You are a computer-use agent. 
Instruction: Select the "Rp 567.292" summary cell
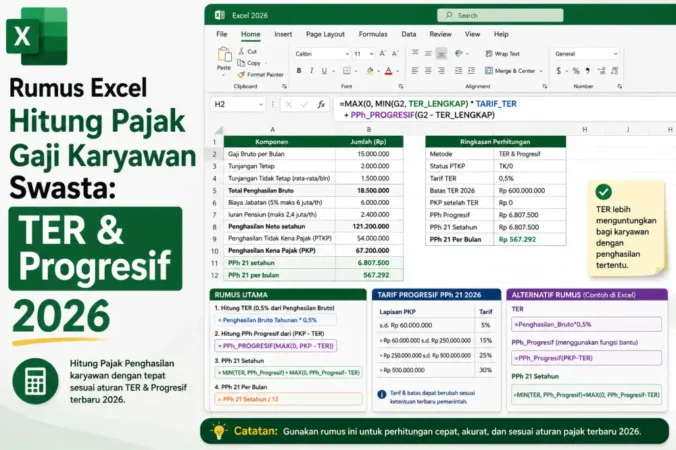tap(529, 240)
